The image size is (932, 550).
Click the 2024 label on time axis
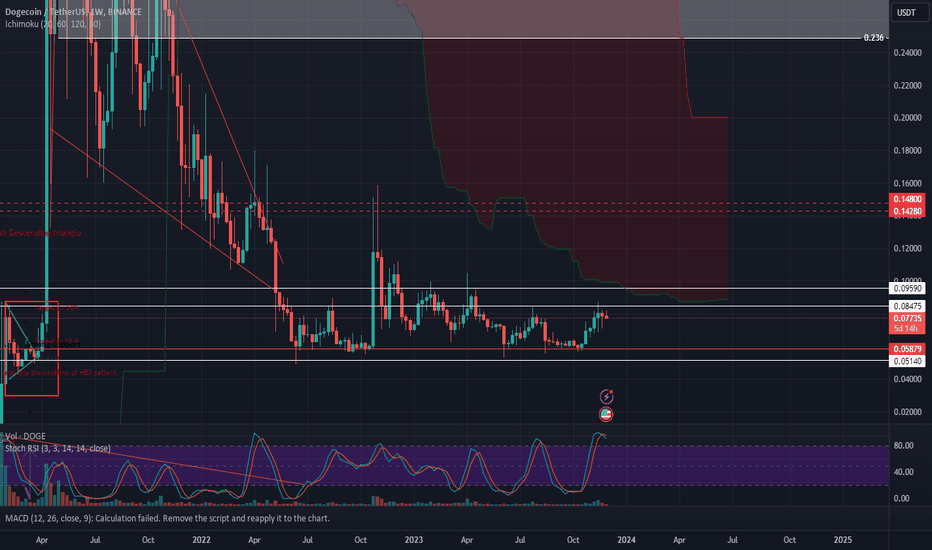click(626, 540)
